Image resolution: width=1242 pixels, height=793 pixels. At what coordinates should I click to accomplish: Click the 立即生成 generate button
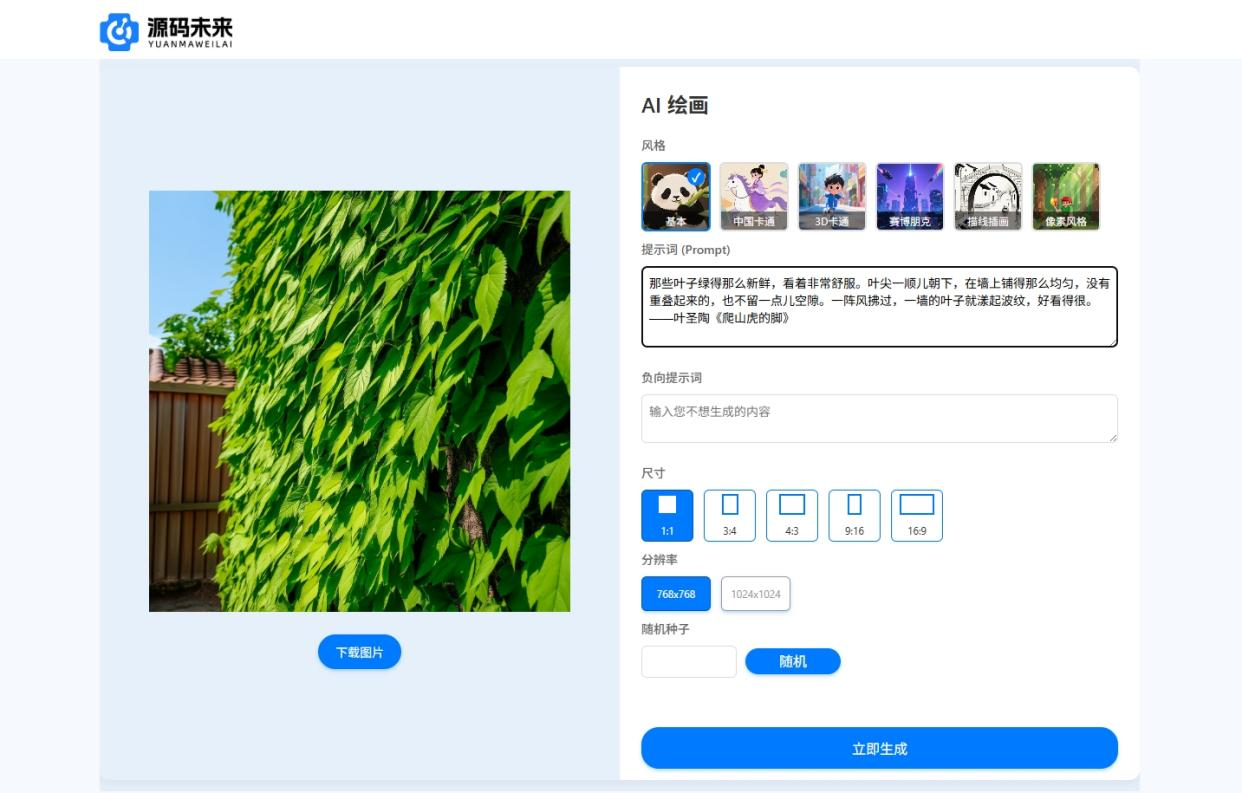click(x=879, y=748)
